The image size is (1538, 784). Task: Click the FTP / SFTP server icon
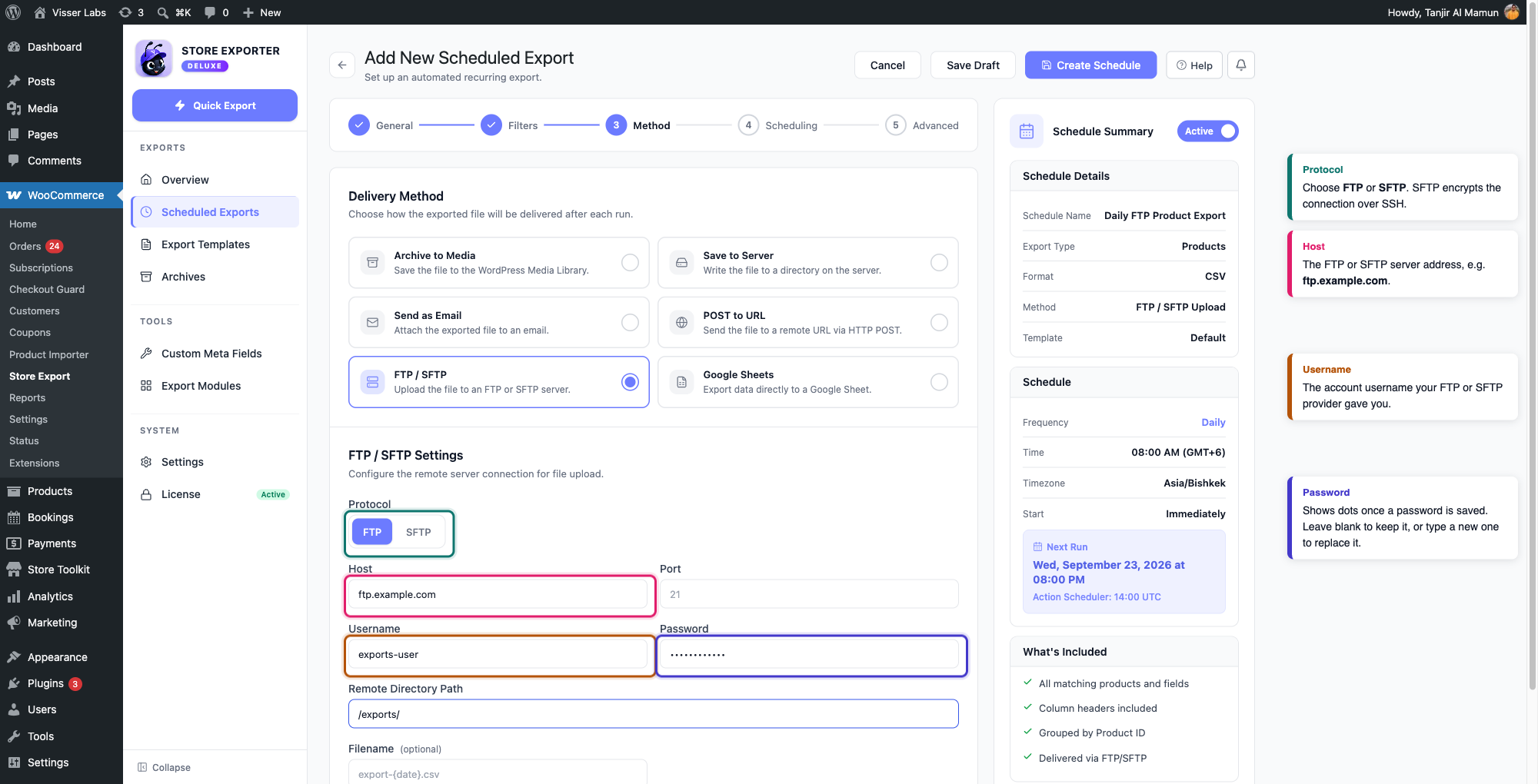tap(372, 382)
